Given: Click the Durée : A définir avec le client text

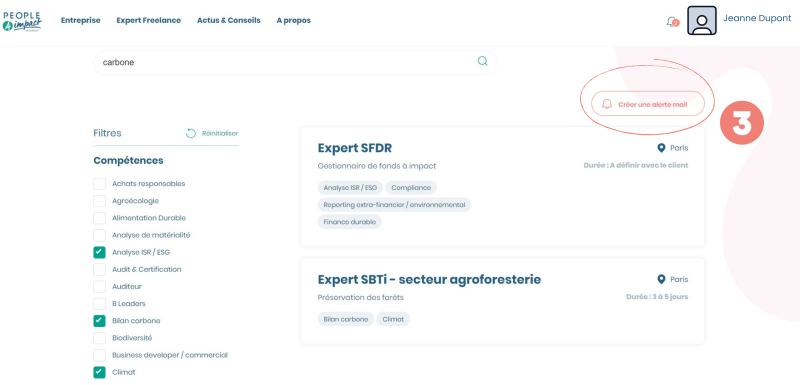Looking at the screenshot, I should coord(636,165).
